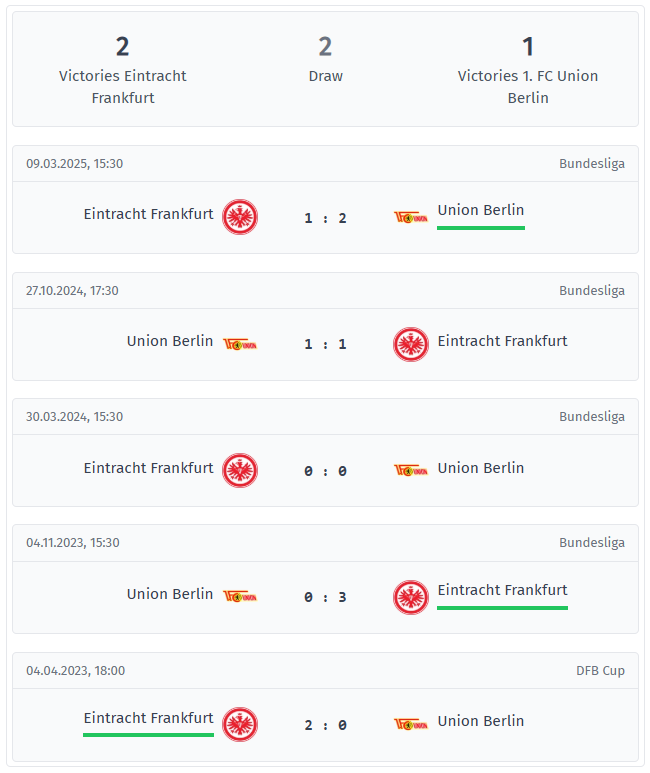Open the 2 : 0 DFB Cup match score

pos(325,725)
